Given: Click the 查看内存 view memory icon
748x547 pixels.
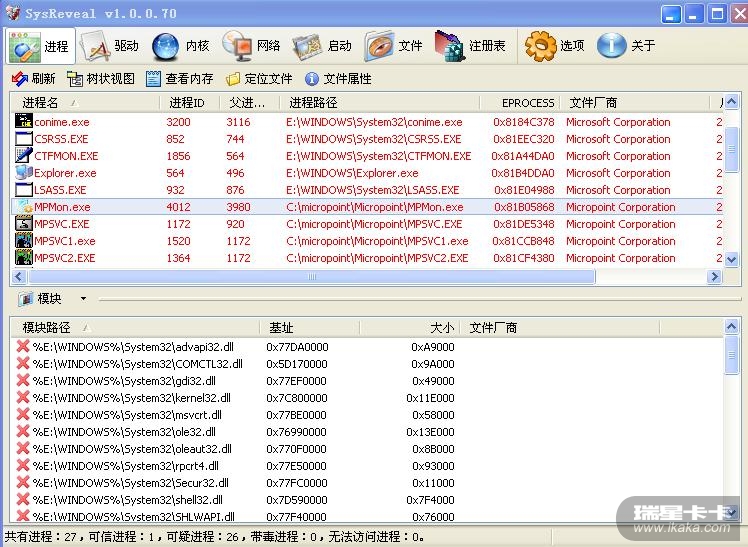Looking at the screenshot, I should 153,79.
